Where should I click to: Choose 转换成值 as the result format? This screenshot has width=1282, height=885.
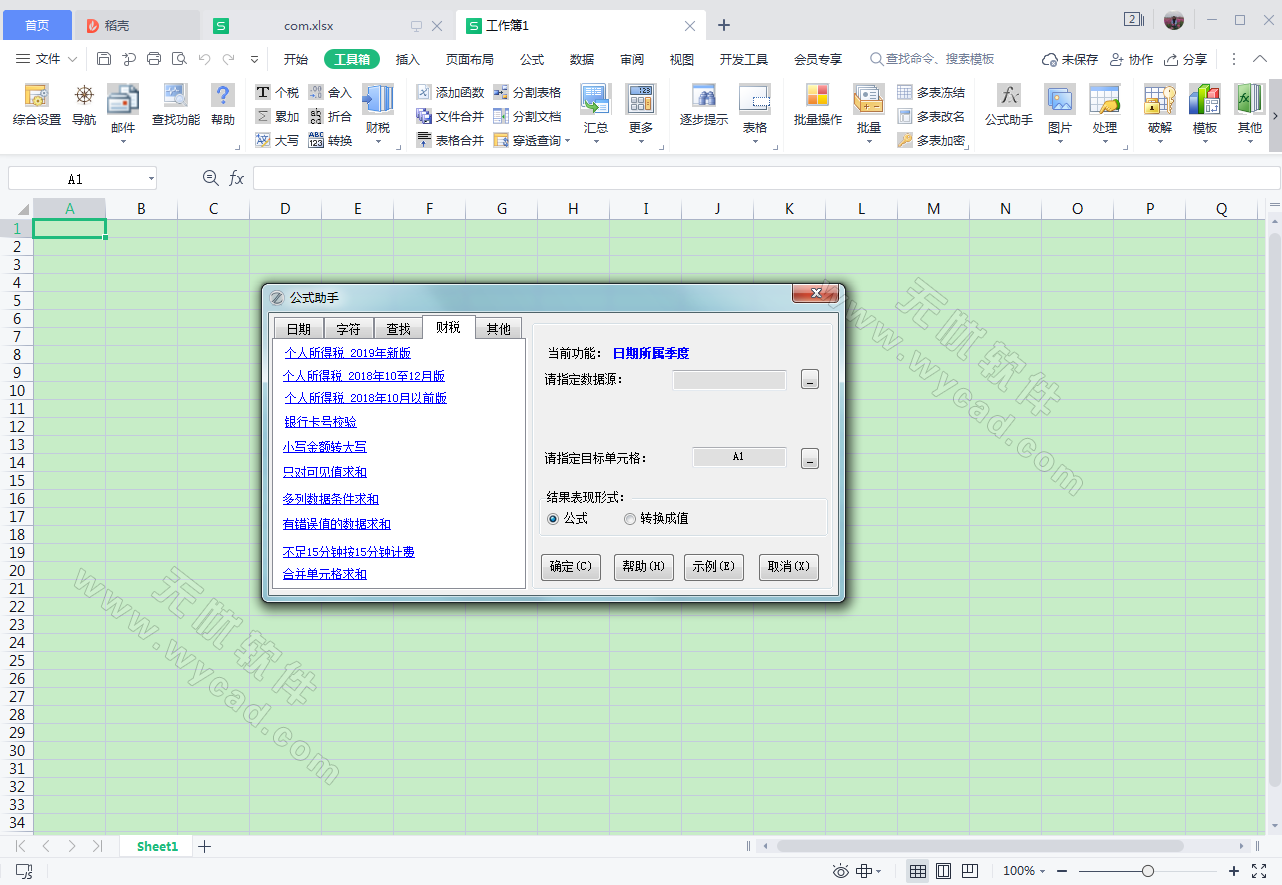[630, 518]
